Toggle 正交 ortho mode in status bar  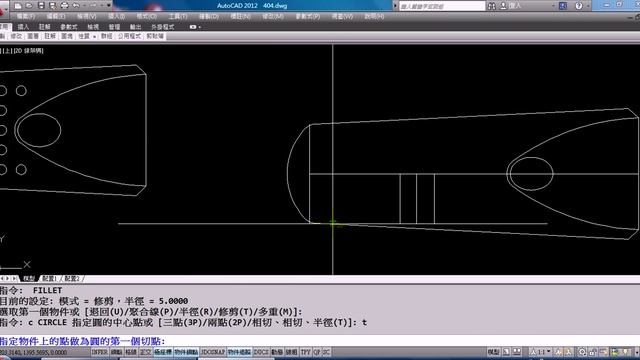coord(145,352)
